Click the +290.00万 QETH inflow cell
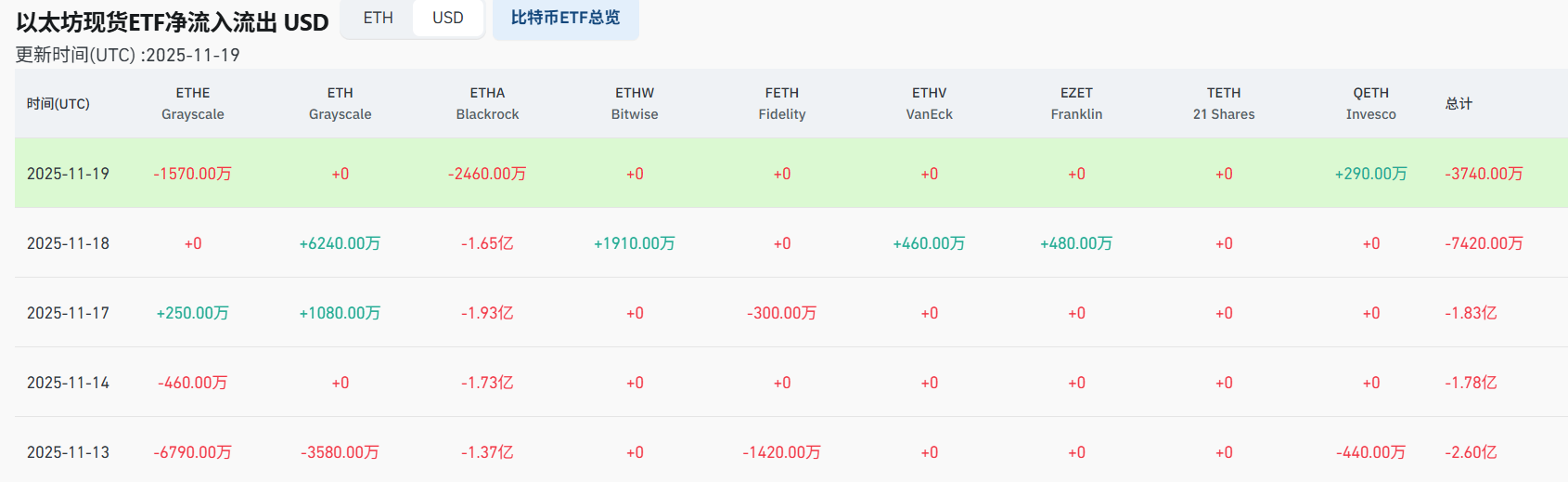The height and width of the screenshot is (482, 1568). point(1370,174)
